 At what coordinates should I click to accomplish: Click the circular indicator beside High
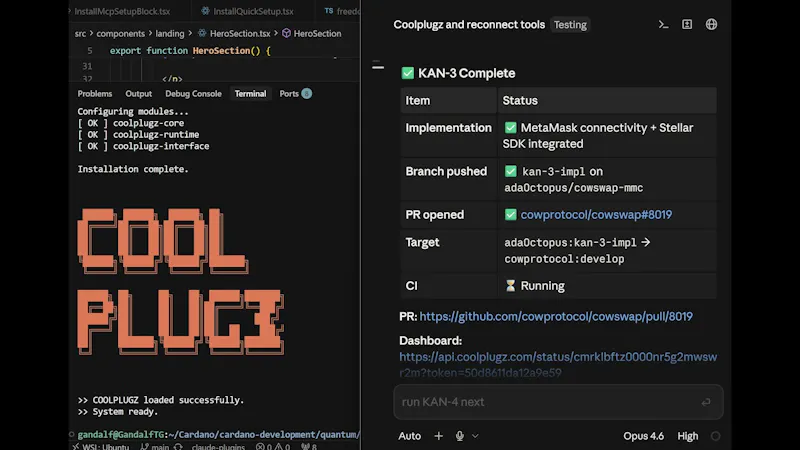(715, 436)
